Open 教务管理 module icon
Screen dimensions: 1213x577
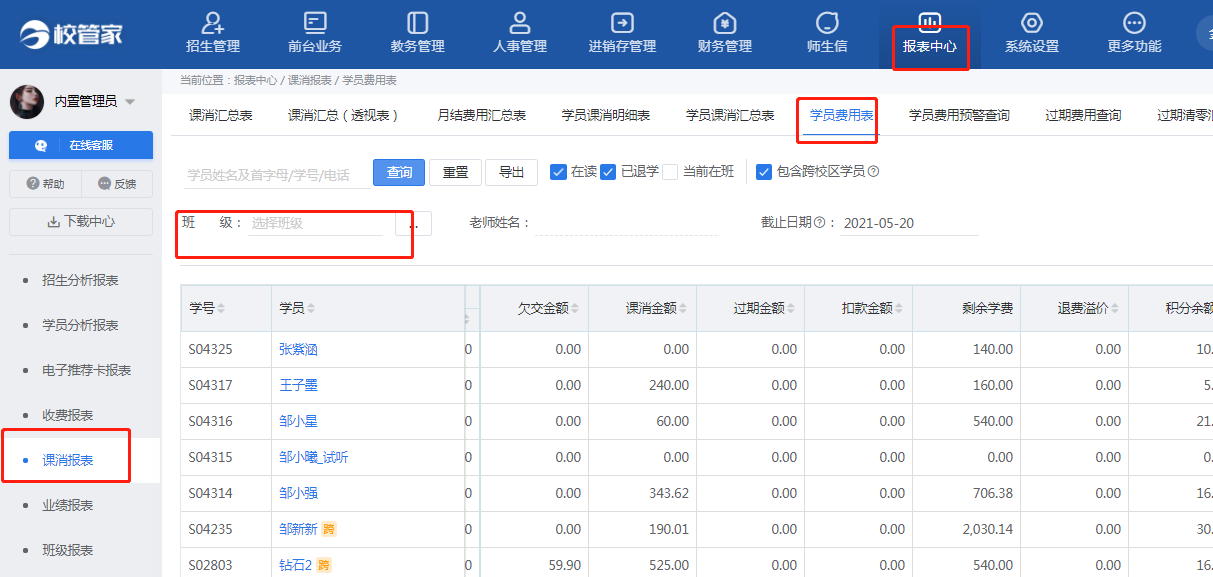point(417,23)
